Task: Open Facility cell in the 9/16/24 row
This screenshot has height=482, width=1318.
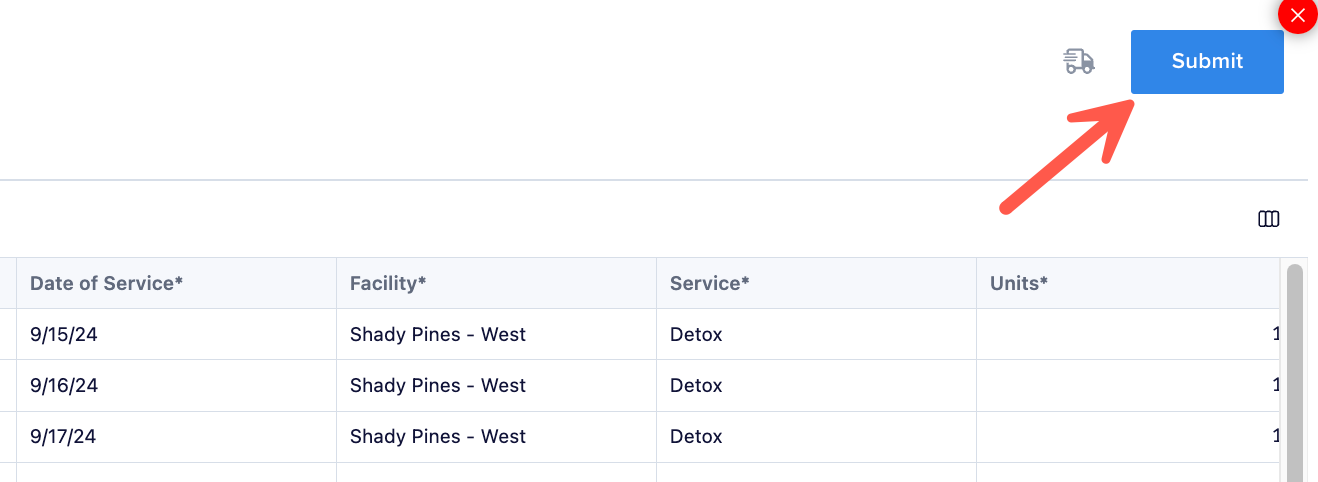Action: (x=496, y=386)
